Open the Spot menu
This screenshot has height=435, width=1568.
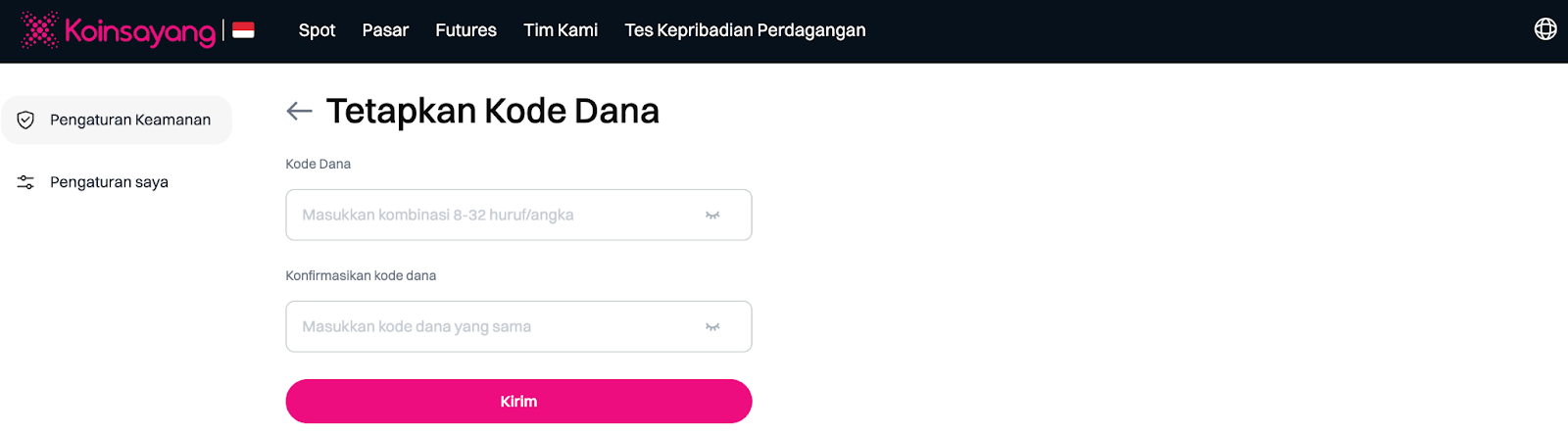pos(317,30)
